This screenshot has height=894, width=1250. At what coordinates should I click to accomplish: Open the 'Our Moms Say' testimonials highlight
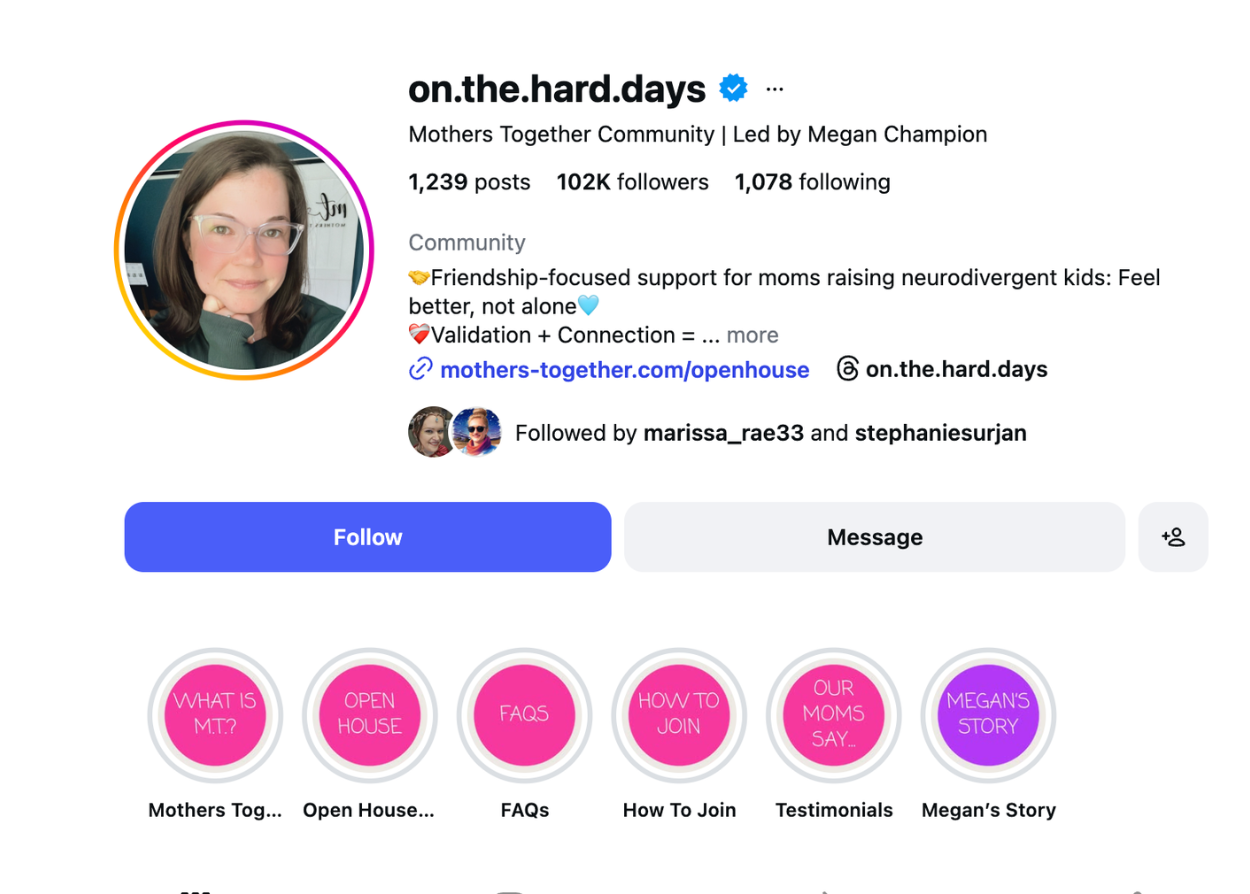tap(834, 715)
